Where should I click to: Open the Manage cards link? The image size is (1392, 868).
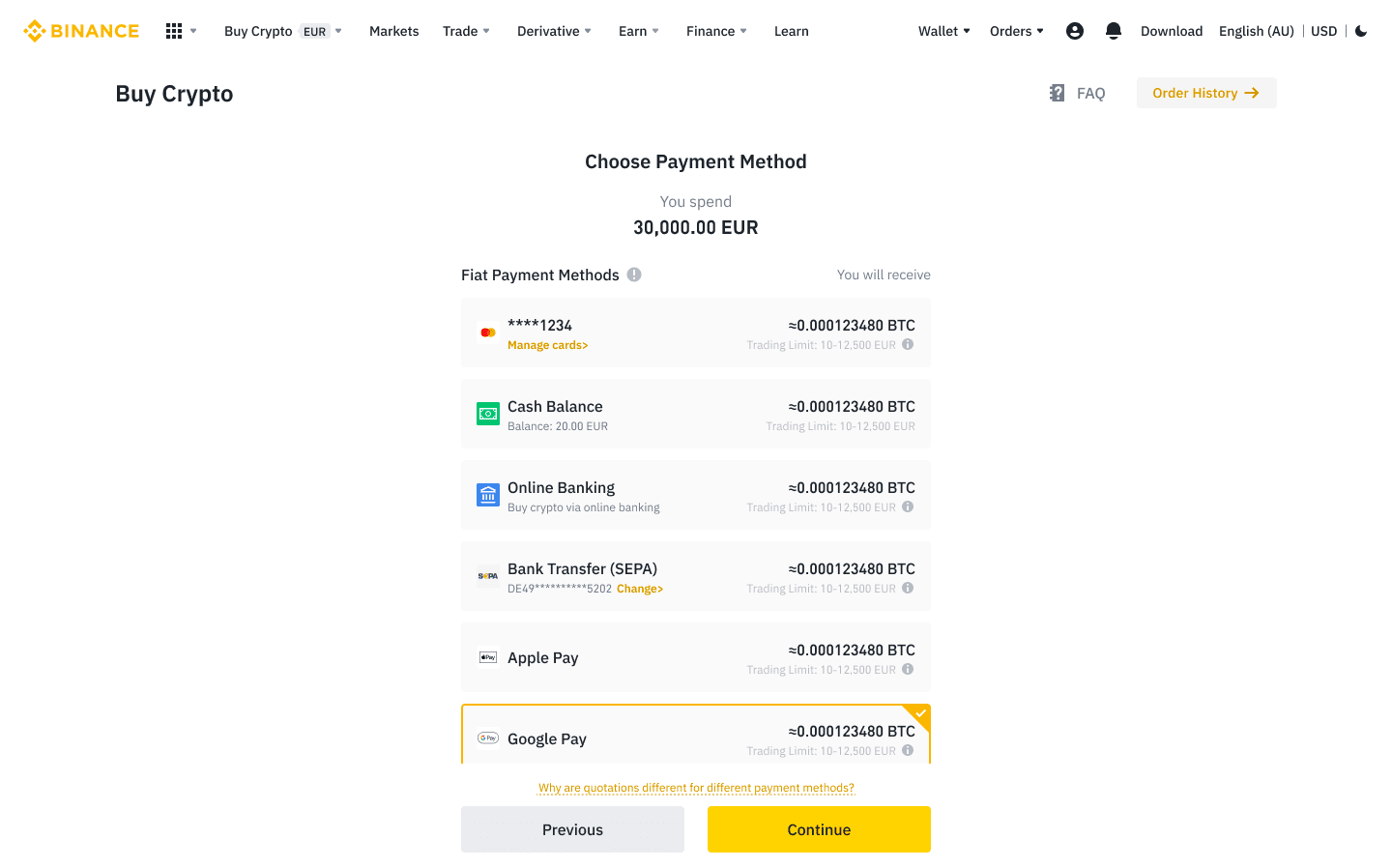click(548, 345)
